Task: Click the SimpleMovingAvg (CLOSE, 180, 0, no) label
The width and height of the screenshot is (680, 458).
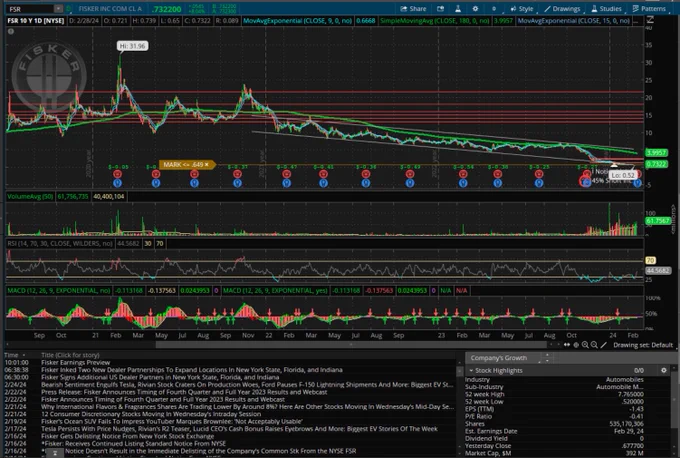Action: 435,20
